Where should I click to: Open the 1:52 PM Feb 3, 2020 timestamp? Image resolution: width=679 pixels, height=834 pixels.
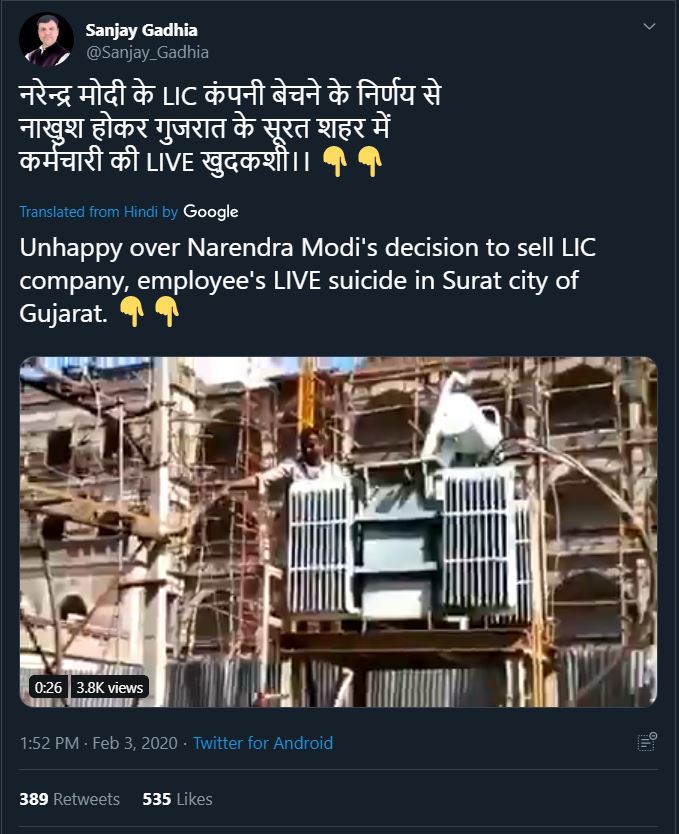(x=99, y=743)
